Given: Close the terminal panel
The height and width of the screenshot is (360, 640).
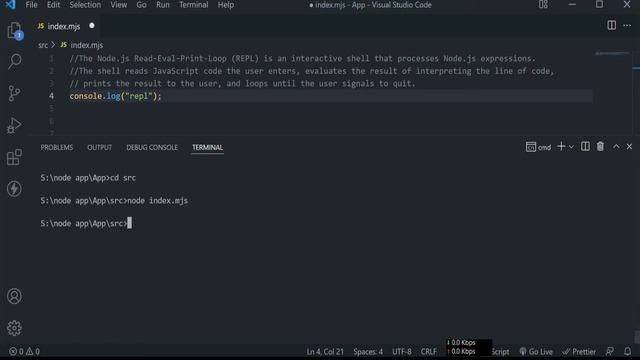Looking at the screenshot, I should click(629, 147).
